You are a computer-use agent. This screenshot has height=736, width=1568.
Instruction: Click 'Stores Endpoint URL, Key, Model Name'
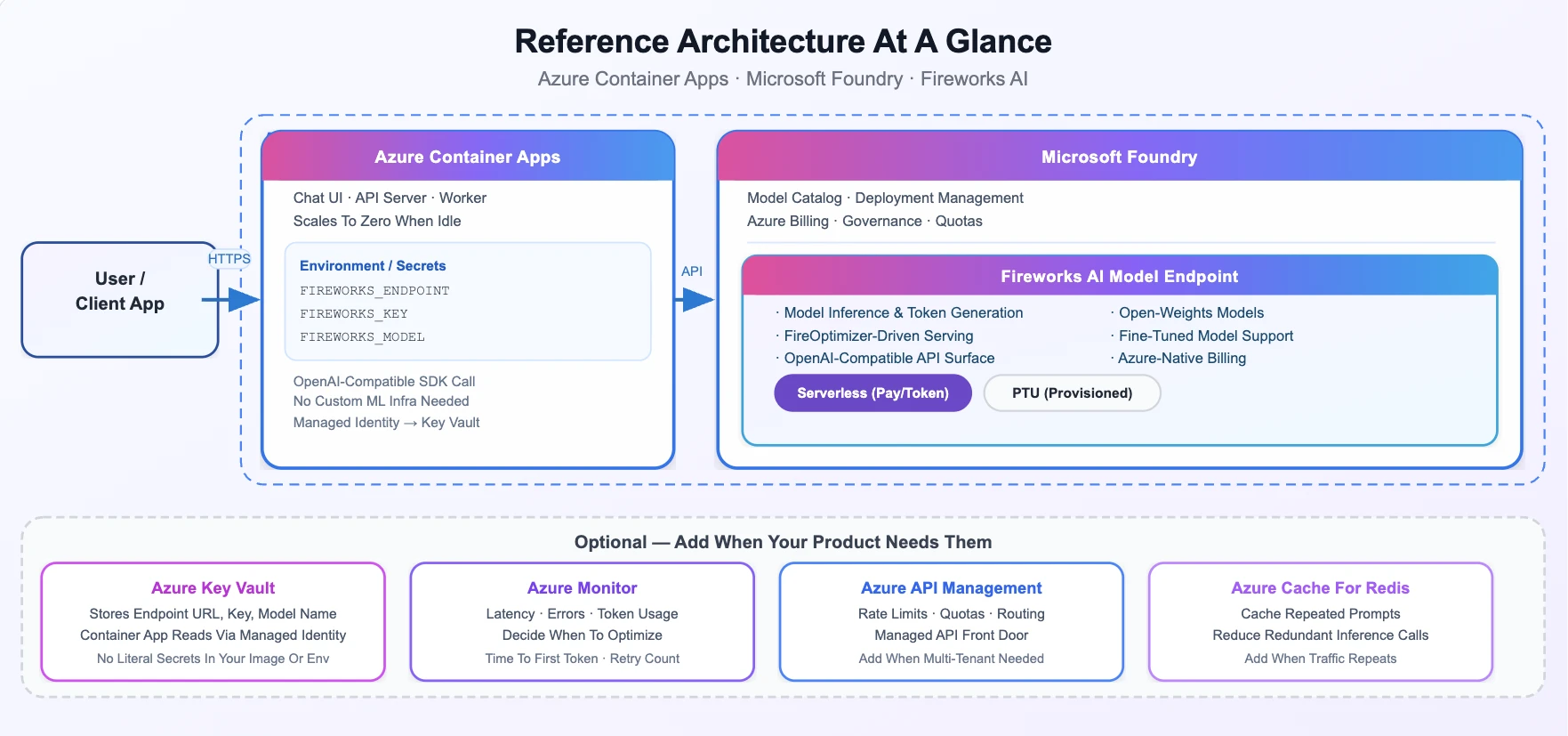point(213,614)
